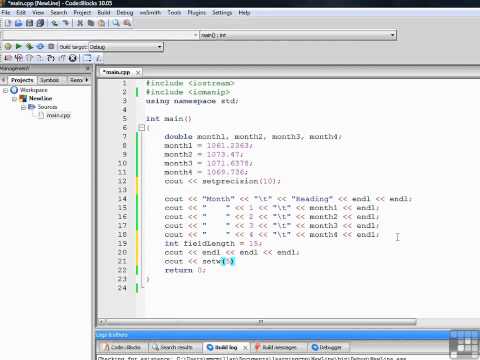Click the Debug/Continue icon
480x360 pixels.
tap(8, 58)
